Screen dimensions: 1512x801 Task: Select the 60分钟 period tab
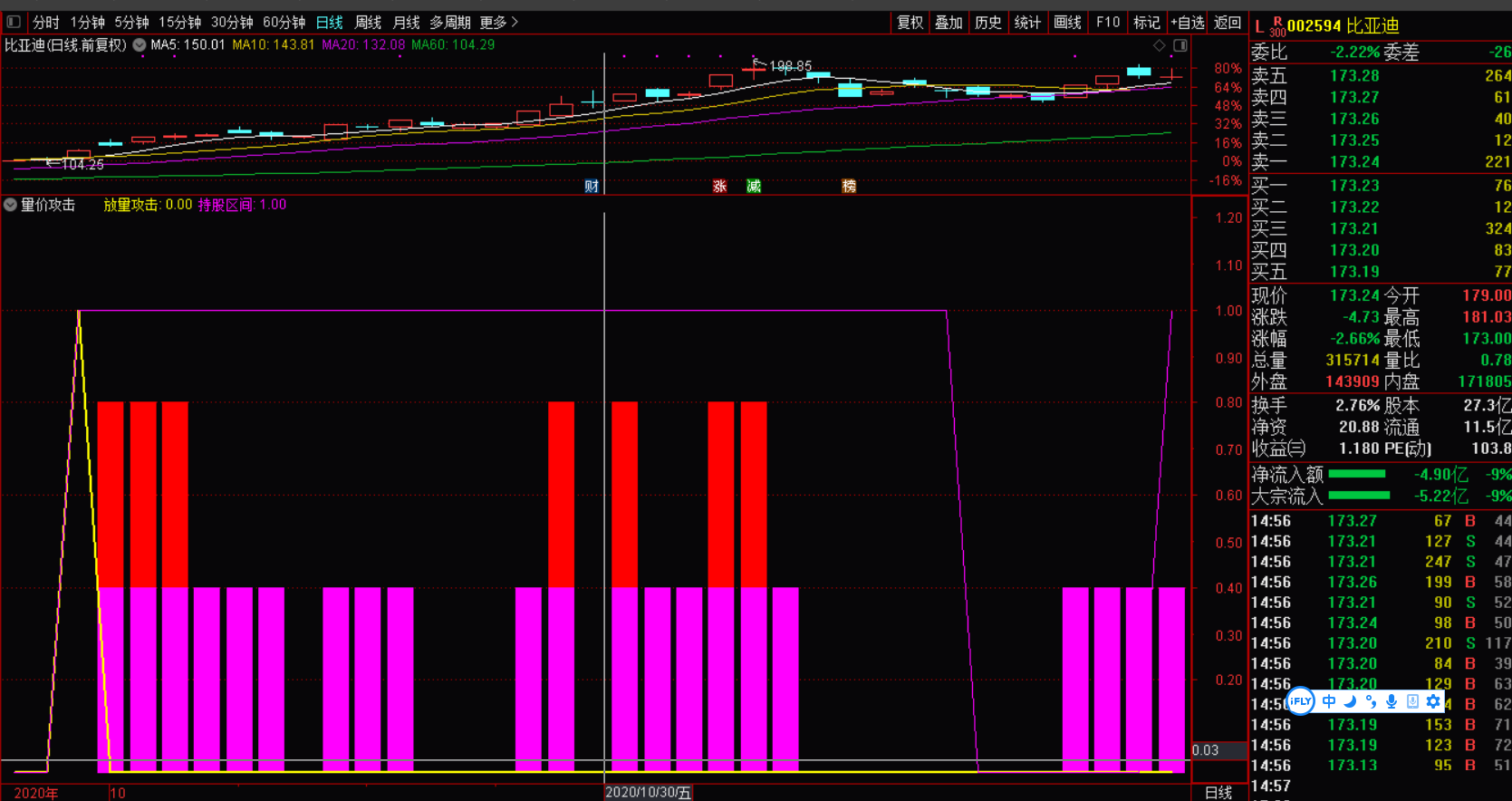pyautogui.click(x=284, y=22)
